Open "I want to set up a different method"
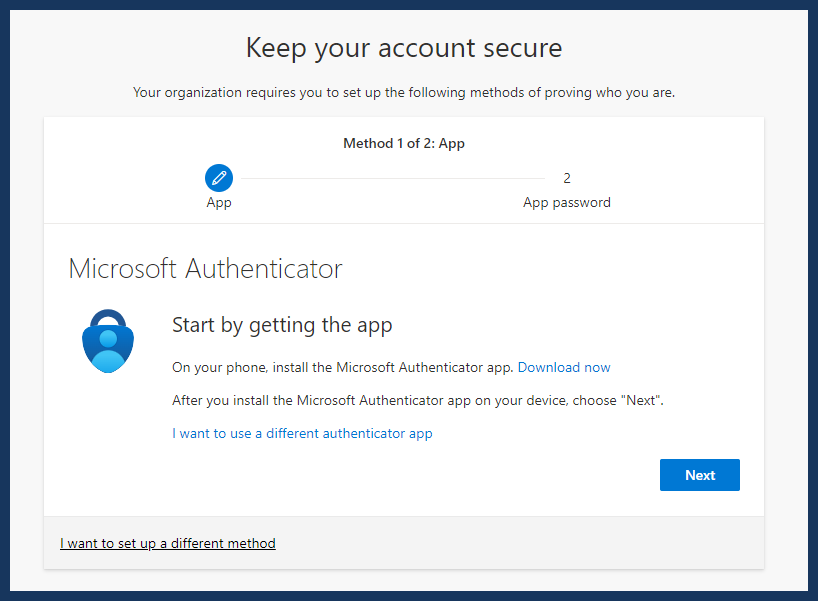The height and width of the screenshot is (601, 818). (x=167, y=544)
